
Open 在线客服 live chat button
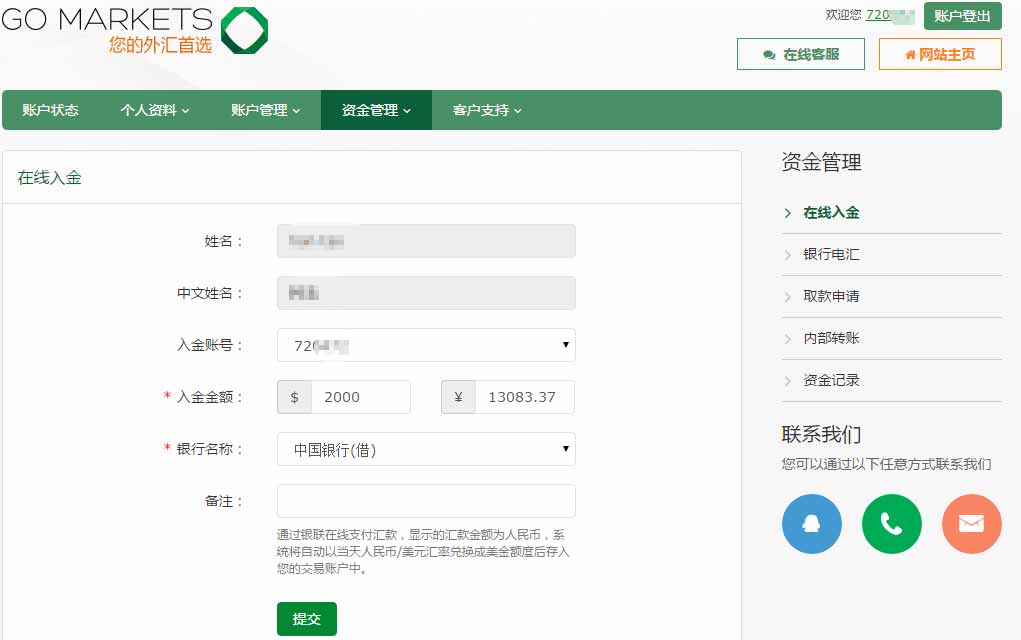coord(800,54)
